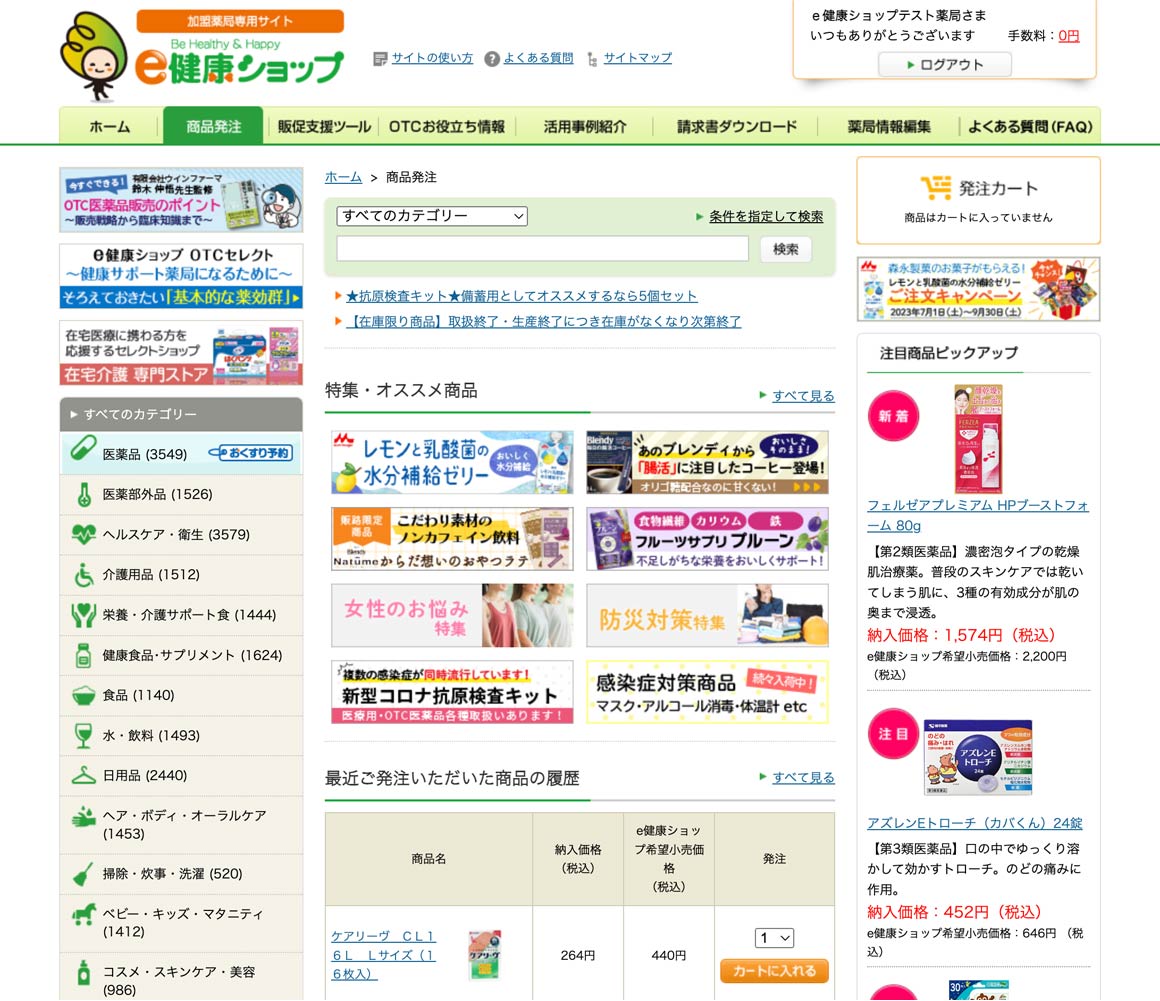1160x1001 pixels.
Task: Click the よくある質問 question mark icon
Action: tap(492, 58)
